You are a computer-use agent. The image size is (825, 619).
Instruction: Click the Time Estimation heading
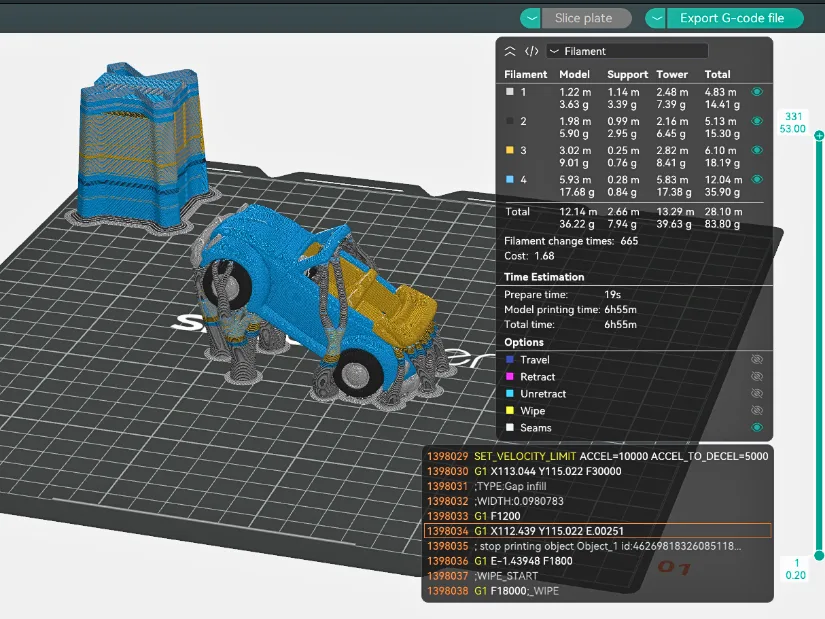coord(544,277)
